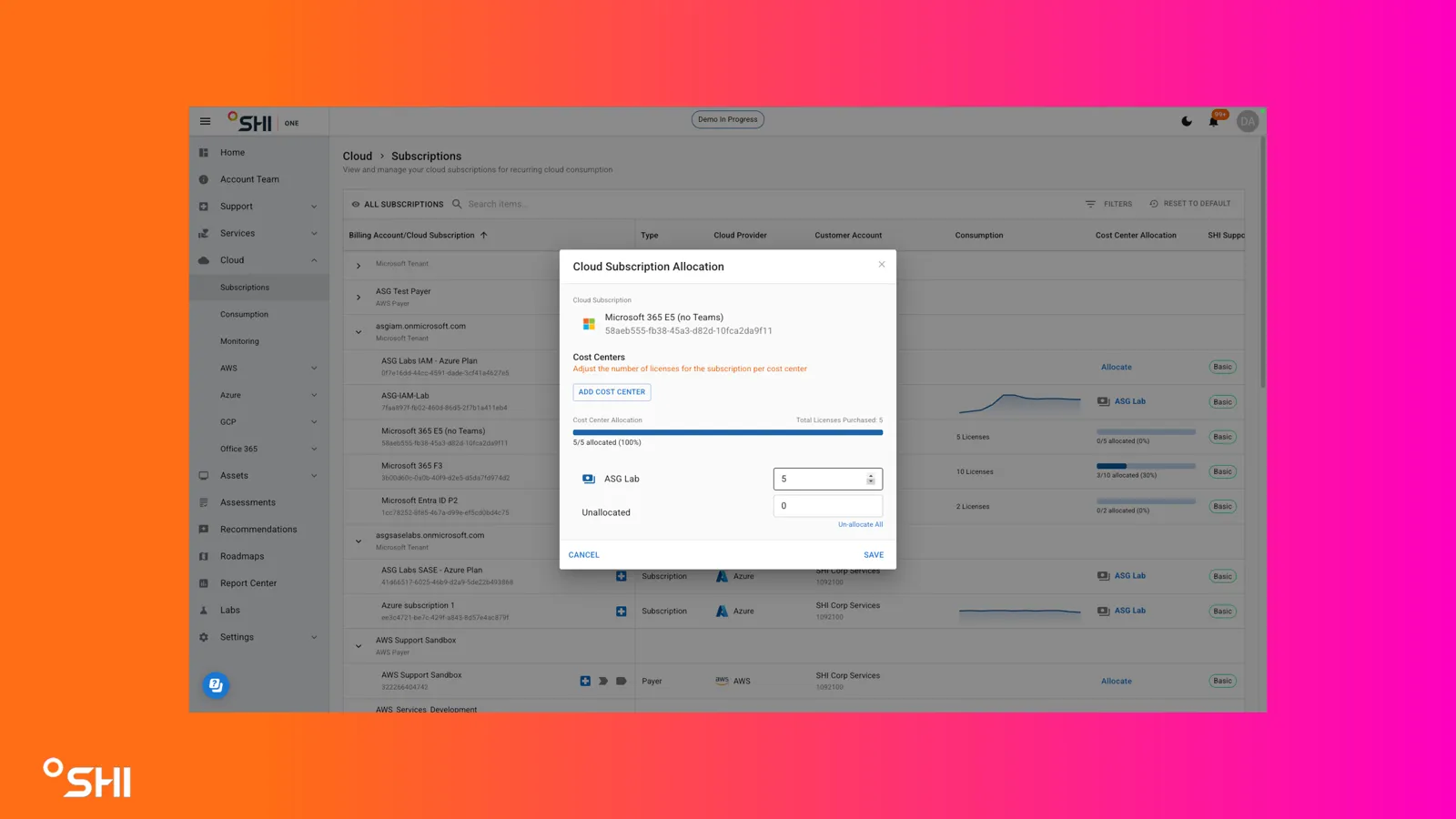This screenshot has height=819, width=1456.
Task: Open the help chat bubble icon
Action: coord(216,685)
